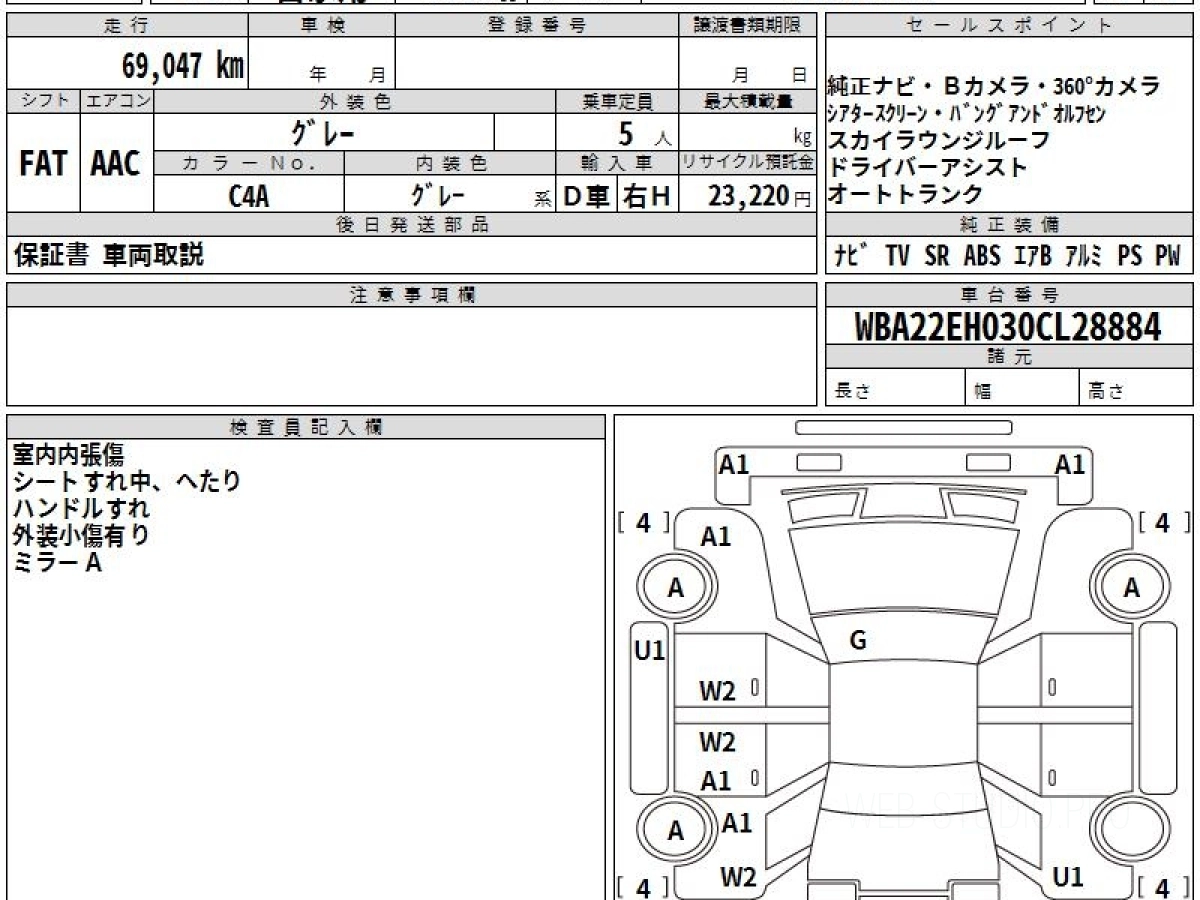
Task: Select the rear-left wheel circle marked A
Action: pyautogui.click(x=676, y=830)
